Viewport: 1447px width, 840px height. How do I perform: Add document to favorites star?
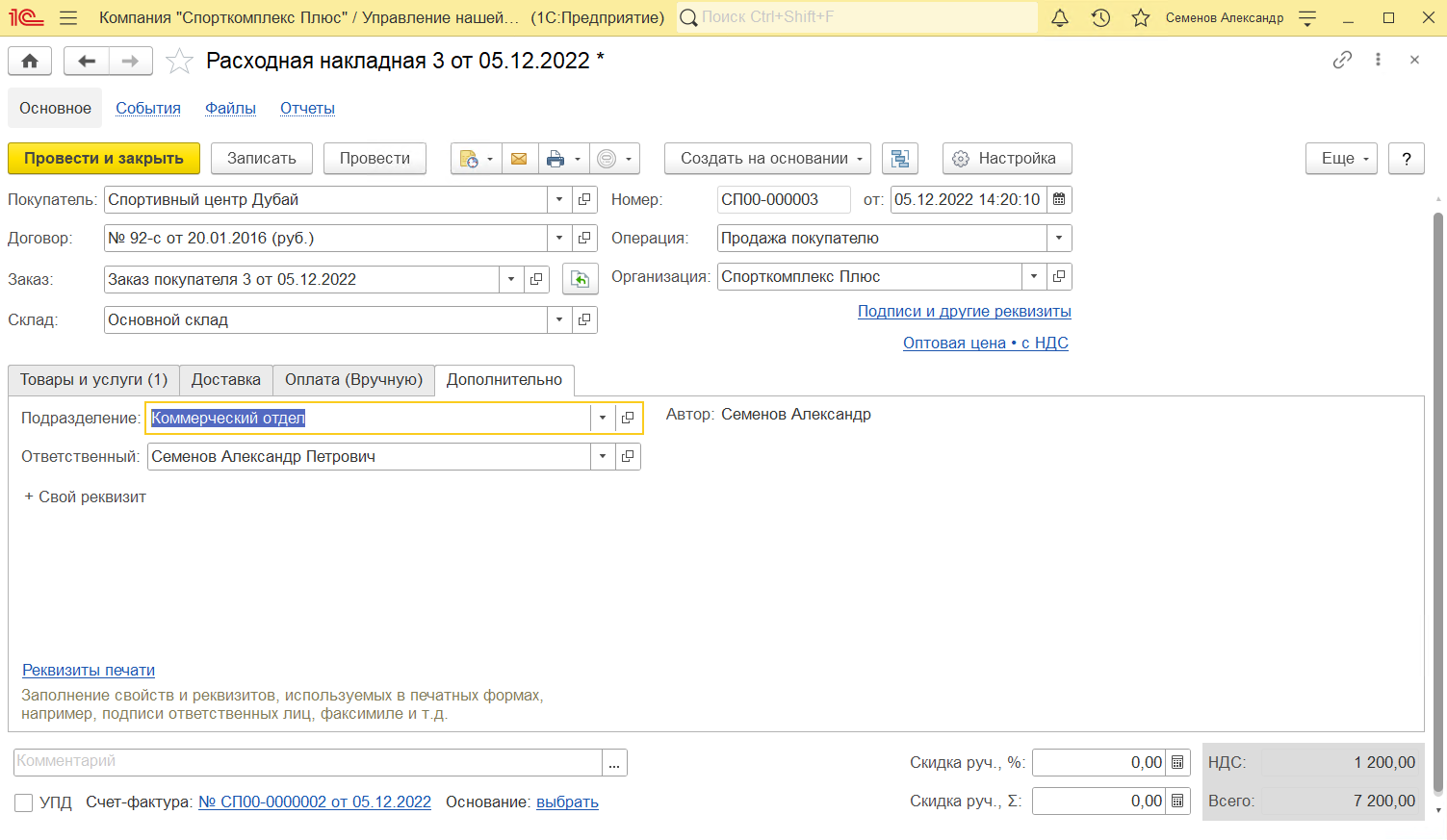click(x=179, y=61)
